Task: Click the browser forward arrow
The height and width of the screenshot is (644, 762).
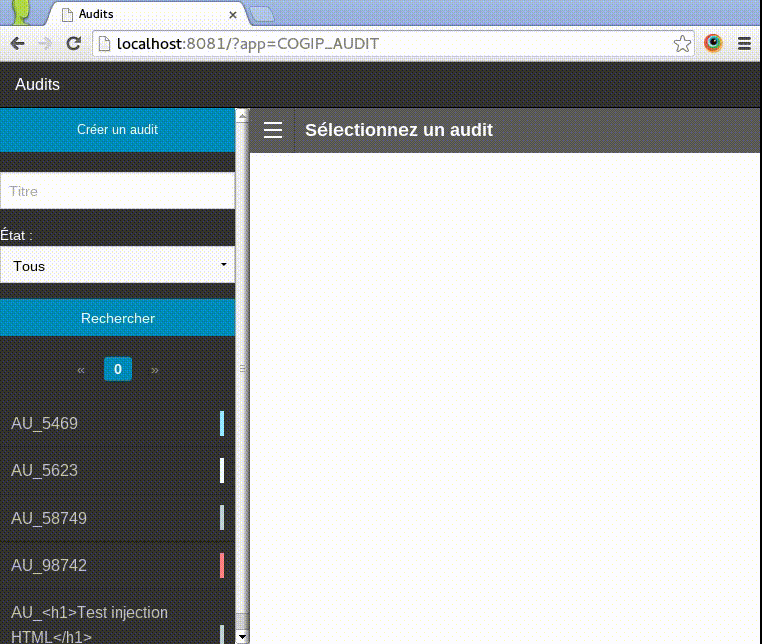Action: (x=45, y=44)
